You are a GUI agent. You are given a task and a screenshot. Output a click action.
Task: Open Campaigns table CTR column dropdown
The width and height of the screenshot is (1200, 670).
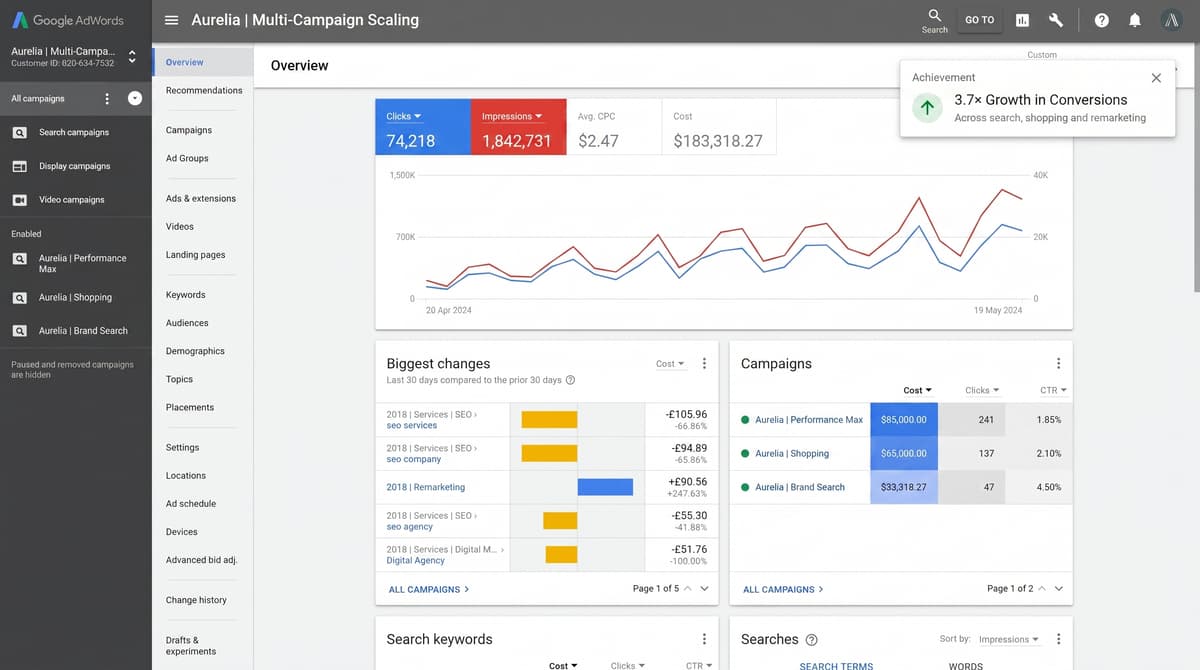(x=1053, y=390)
